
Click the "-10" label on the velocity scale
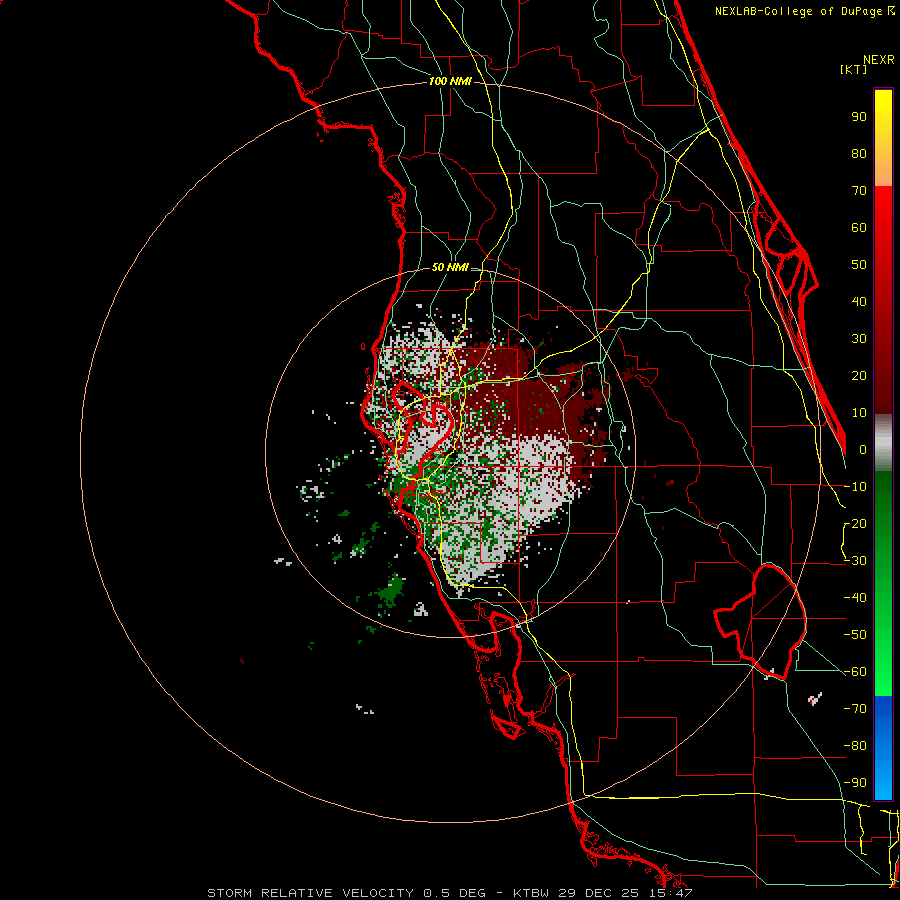coord(855,487)
